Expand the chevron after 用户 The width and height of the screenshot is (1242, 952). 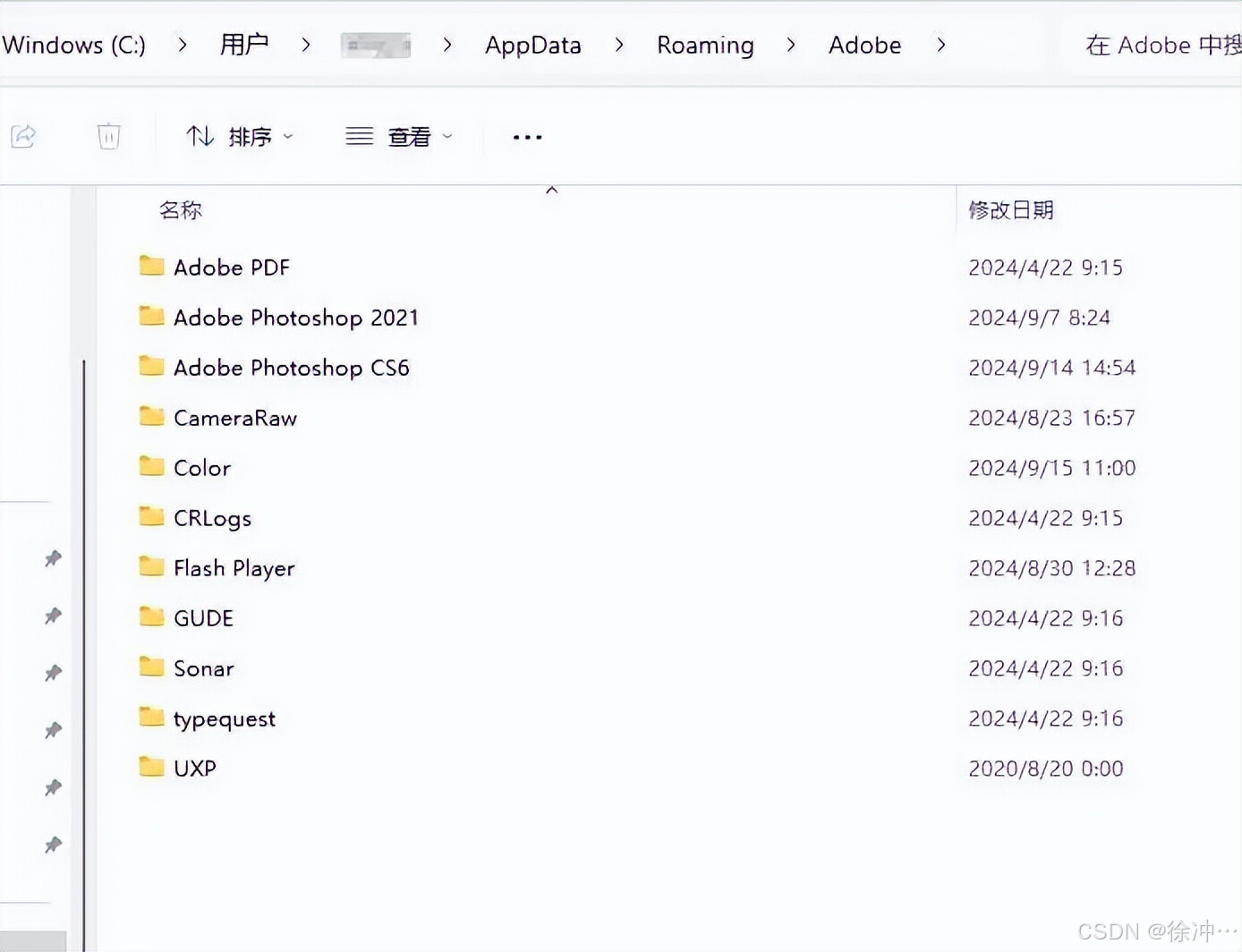click(x=306, y=45)
